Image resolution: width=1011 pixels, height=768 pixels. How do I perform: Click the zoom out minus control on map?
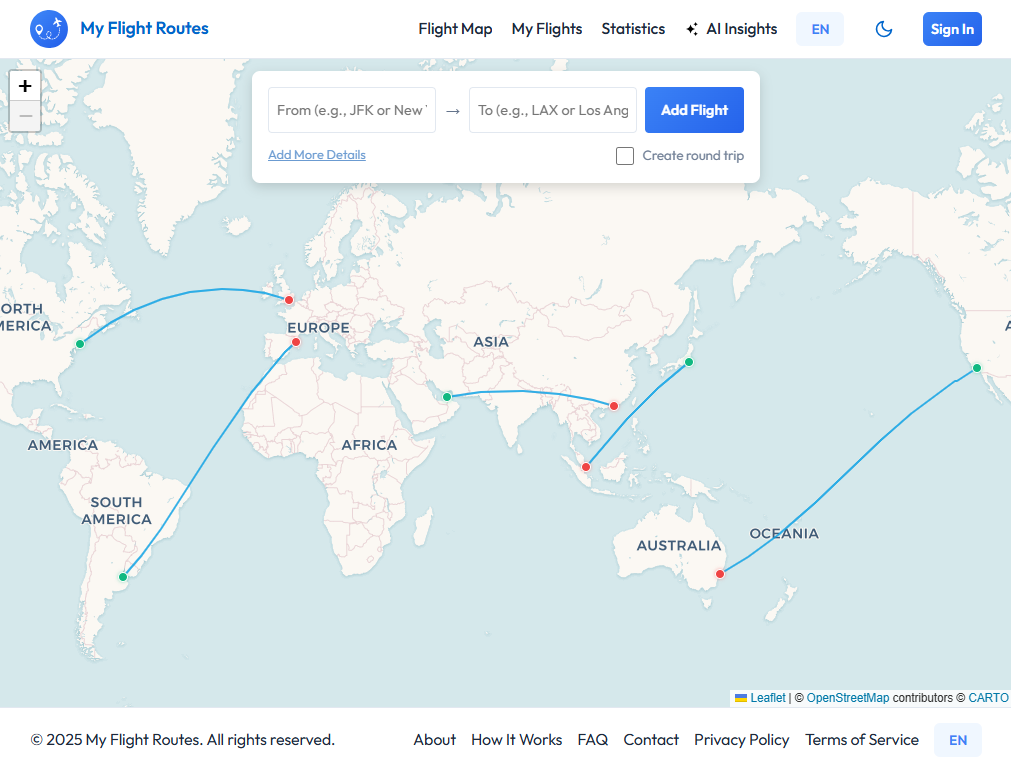coord(24,116)
